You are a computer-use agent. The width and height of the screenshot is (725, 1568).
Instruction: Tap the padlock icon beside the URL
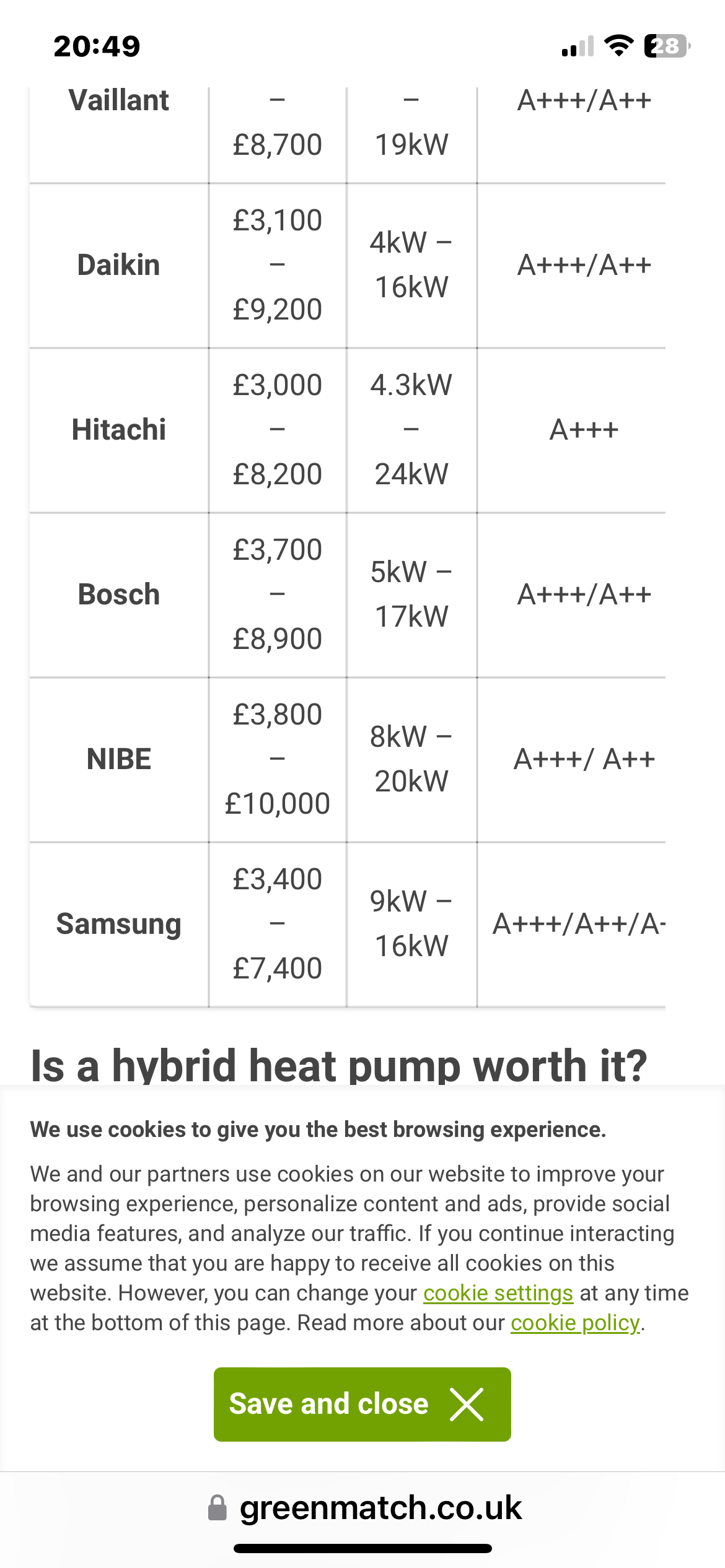(217, 1508)
